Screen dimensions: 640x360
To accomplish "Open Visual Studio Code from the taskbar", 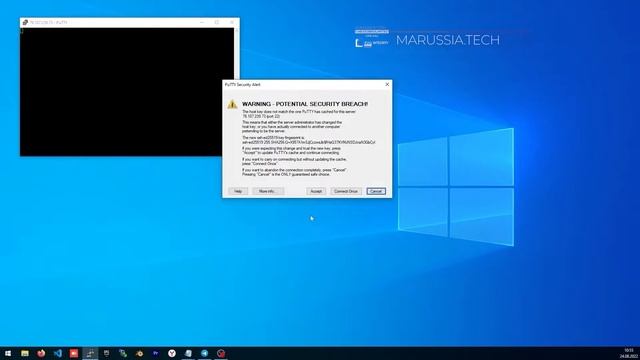I will pos(58,353).
